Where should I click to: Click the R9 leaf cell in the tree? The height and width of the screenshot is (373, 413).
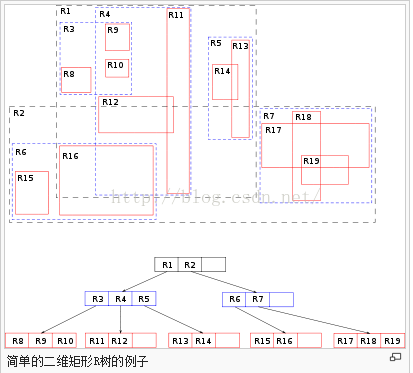click(x=41, y=341)
